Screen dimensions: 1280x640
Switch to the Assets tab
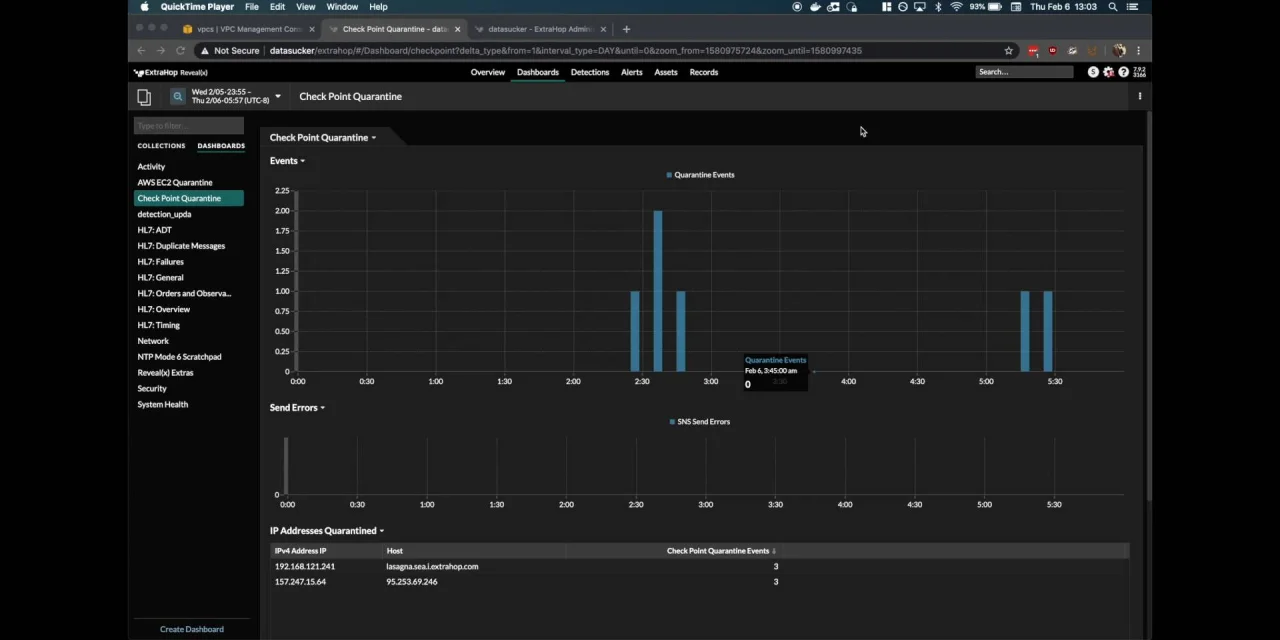[666, 72]
